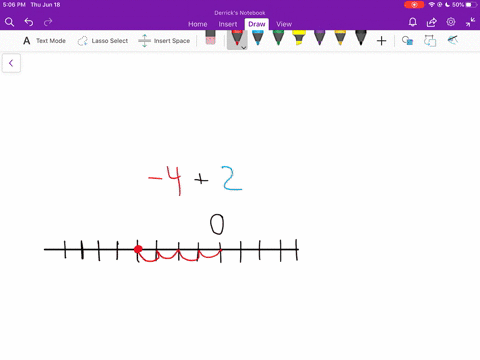Select the yellow highlighter
480x360 pixels.
tap(299, 38)
